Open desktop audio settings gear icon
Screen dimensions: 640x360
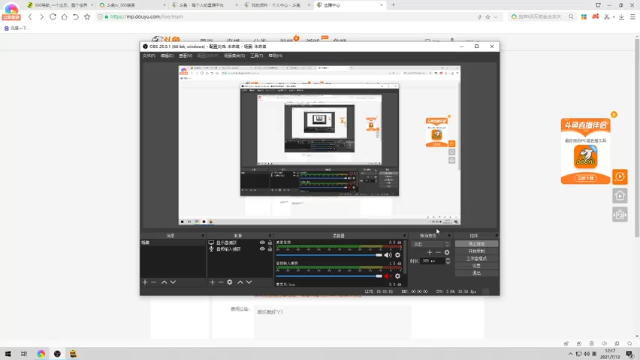(x=398, y=255)
